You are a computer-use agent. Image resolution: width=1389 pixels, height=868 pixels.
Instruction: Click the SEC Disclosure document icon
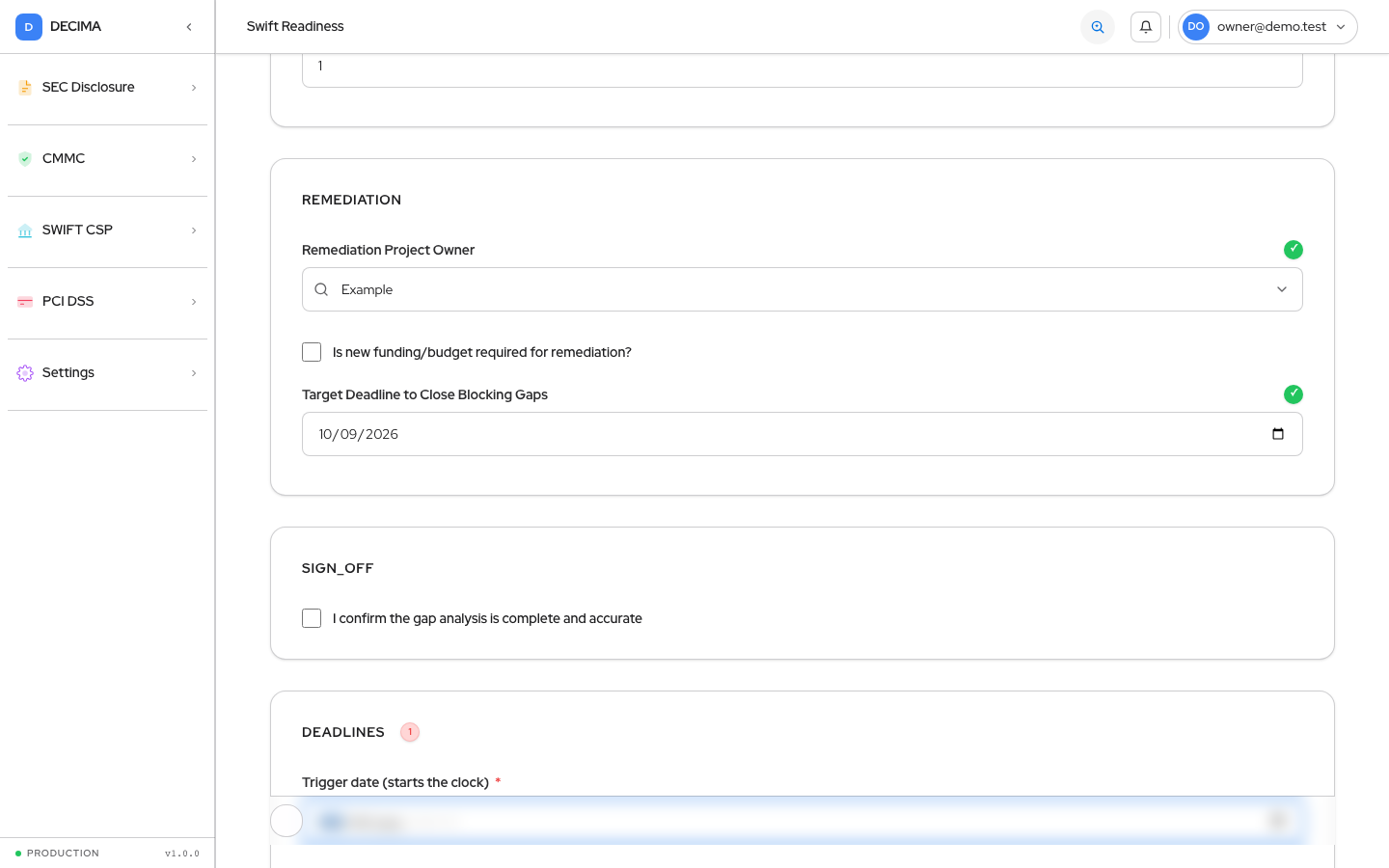[x=25, y=88]
